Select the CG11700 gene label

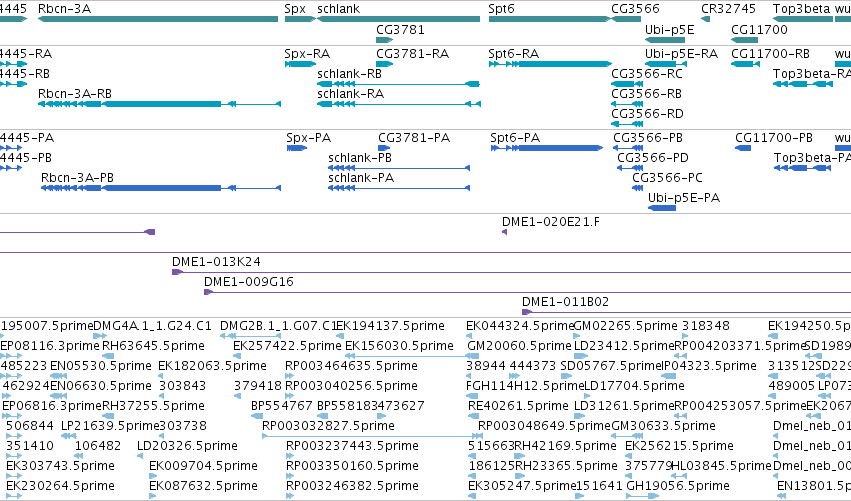click(759, 30)
